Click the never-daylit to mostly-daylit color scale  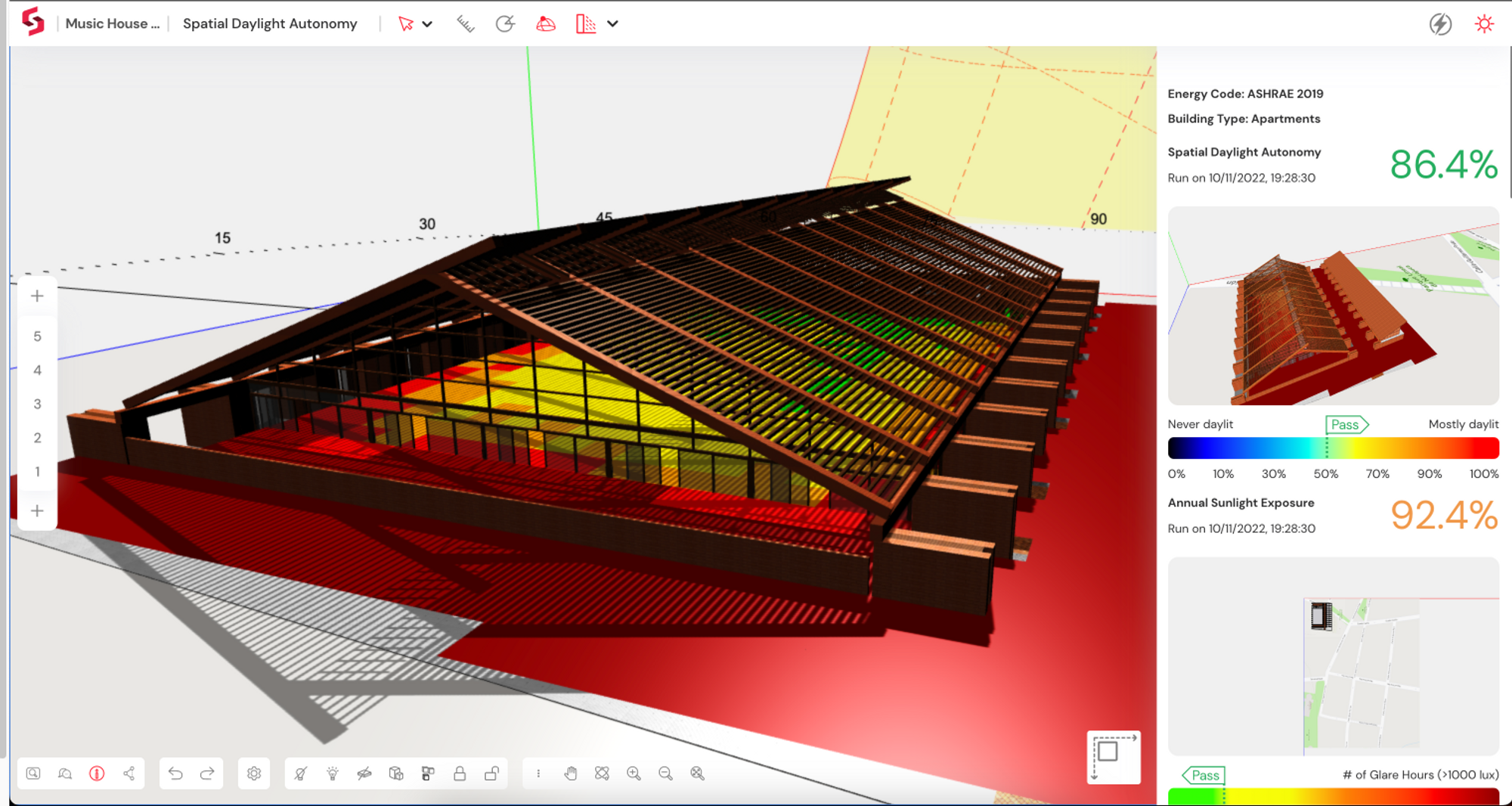[1333, 448]
